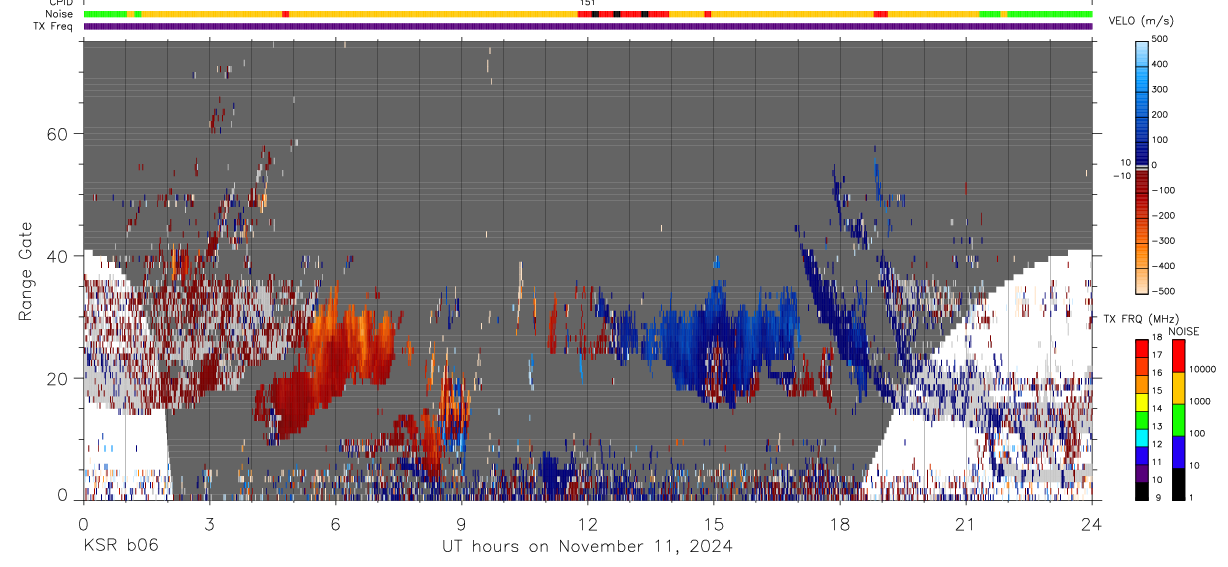
Task: Click the "NOISE" legend title
Action: coord(1184,331)
